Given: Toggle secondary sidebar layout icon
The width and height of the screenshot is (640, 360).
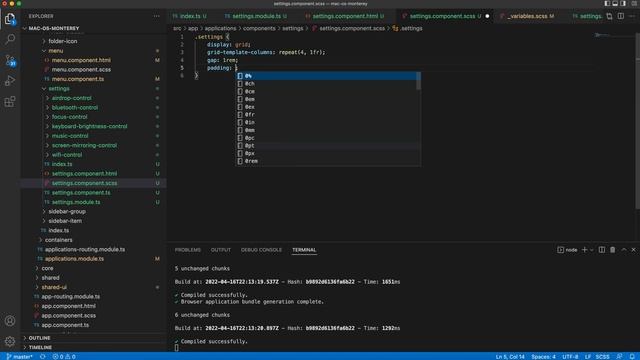Looking at the screenshot, I should (623, 4).
